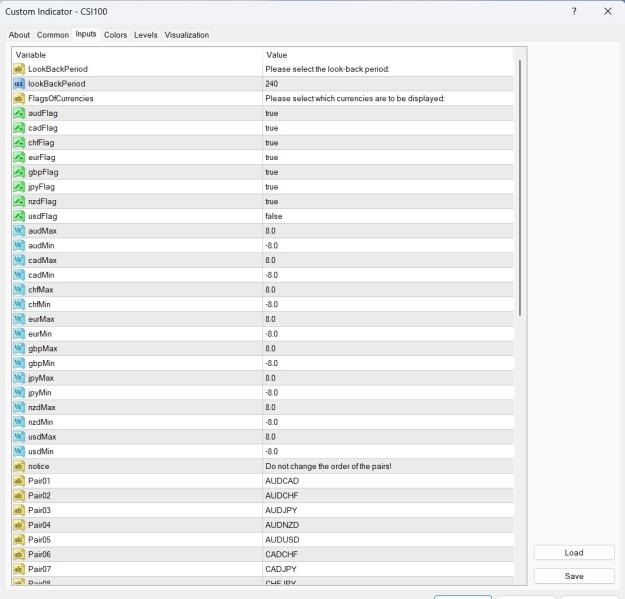Select the Pair03 value AUDJPY
Viewport: 625px width, 599px height.
point(281,511)
